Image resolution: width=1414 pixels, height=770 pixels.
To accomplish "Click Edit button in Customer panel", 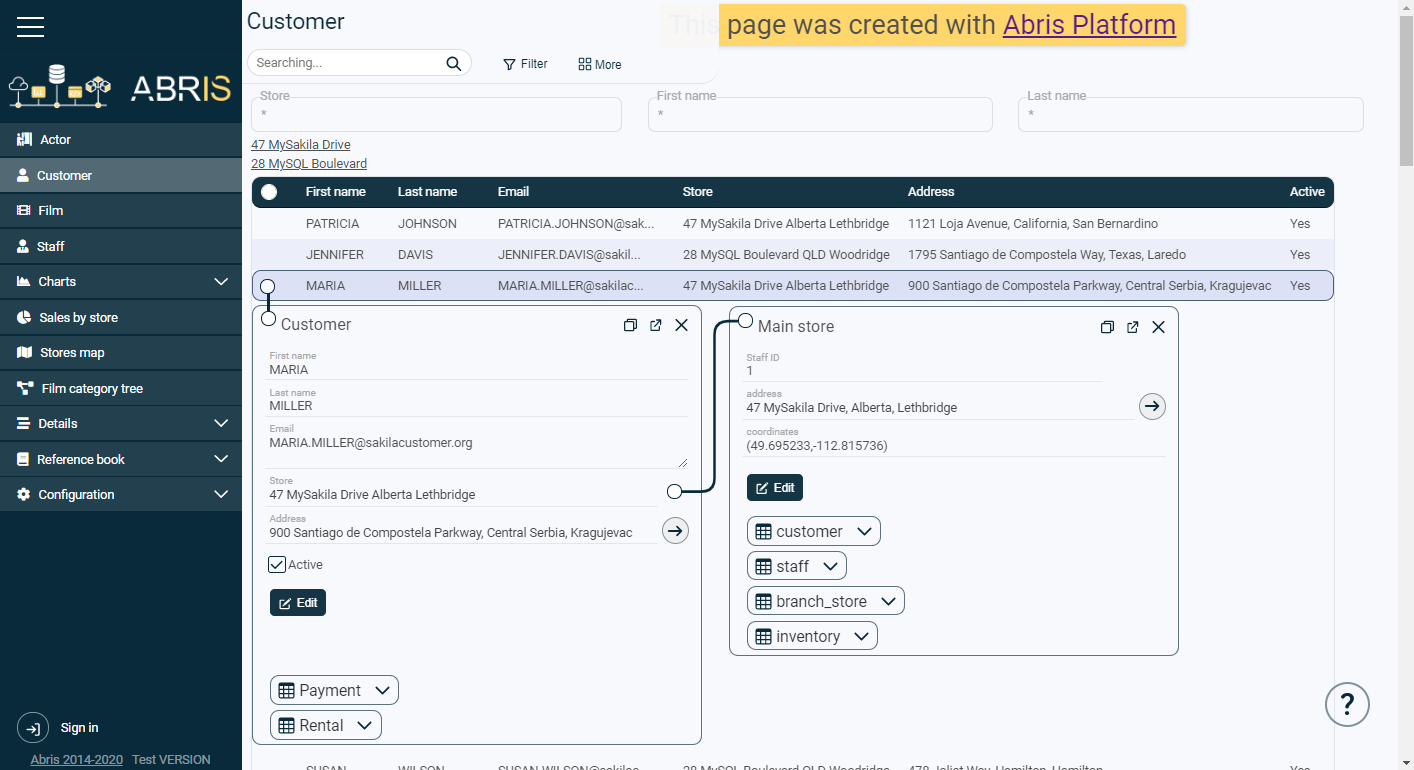I will [x=298, y=603].
